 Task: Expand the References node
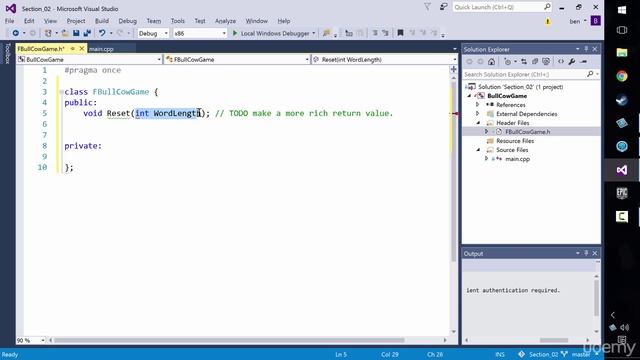(478, 104)
